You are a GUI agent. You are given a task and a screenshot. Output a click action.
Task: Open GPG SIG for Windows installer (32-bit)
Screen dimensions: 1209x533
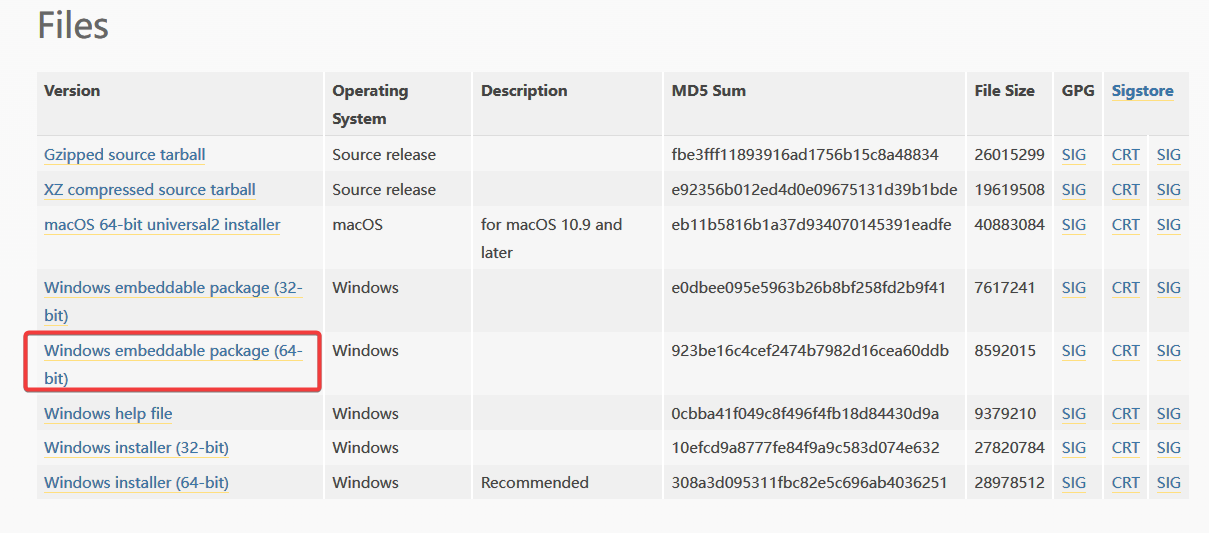(x=1074, y=448)
